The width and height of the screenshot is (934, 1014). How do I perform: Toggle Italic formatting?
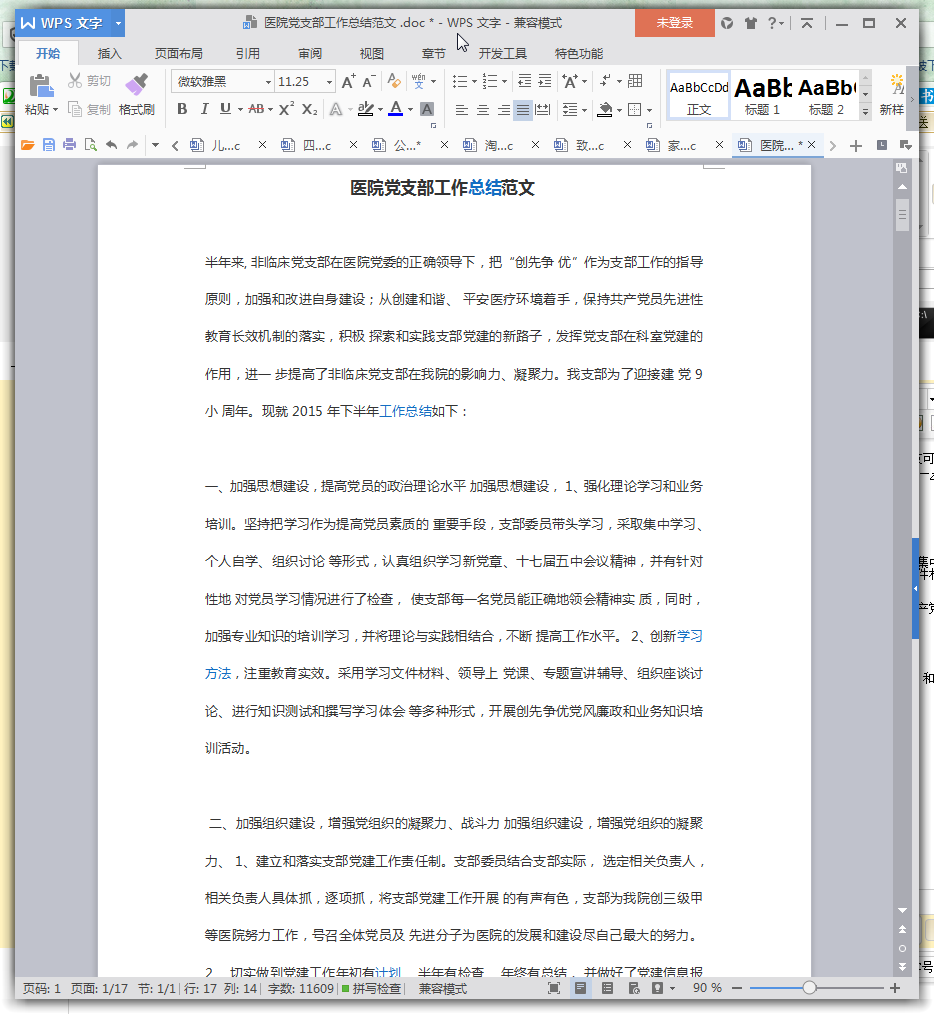204,109
